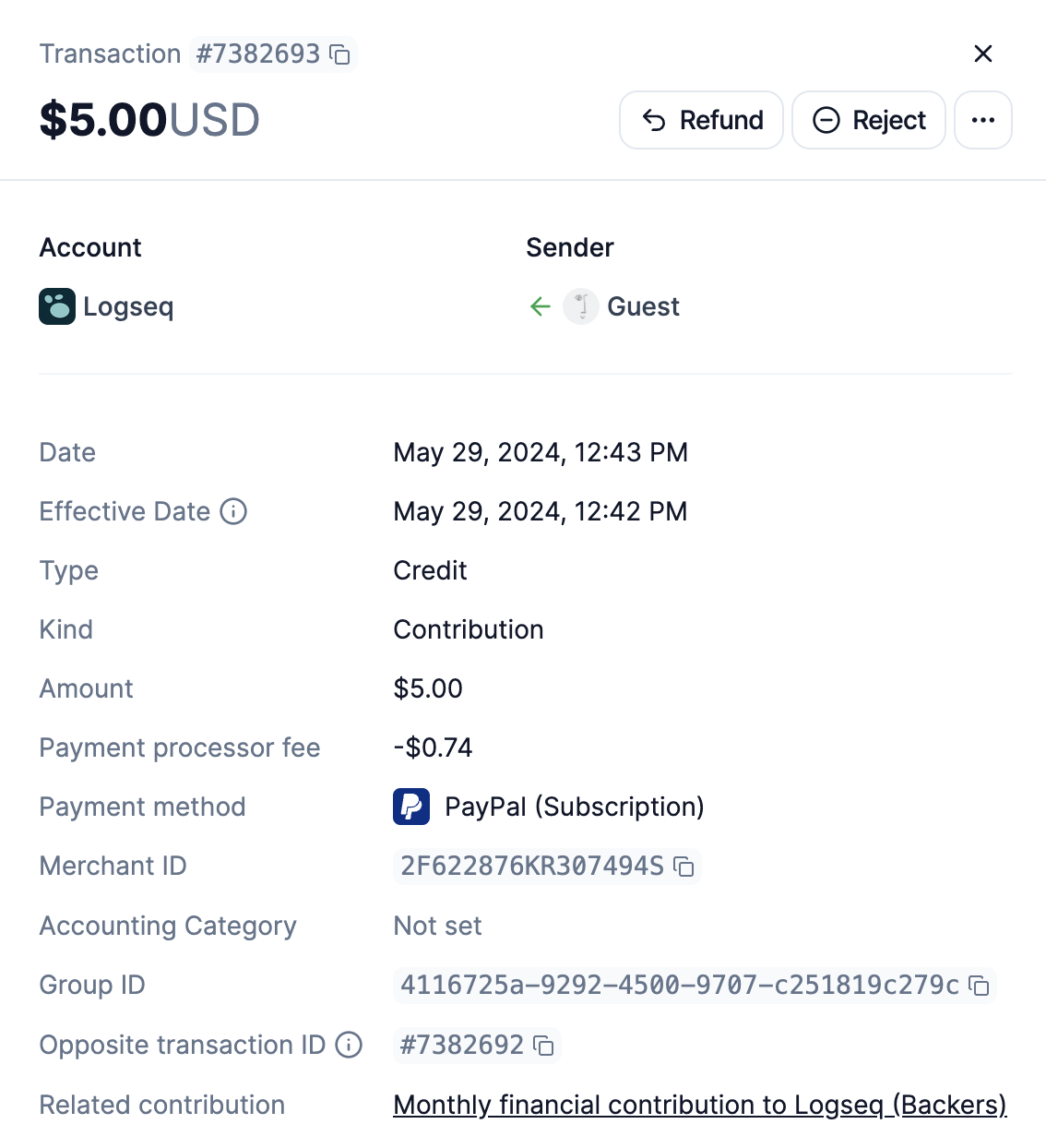Copy the Group ID value
Image resolution: width=1046 pixels, height=1148 pixels.
click(x=980, y=986)
